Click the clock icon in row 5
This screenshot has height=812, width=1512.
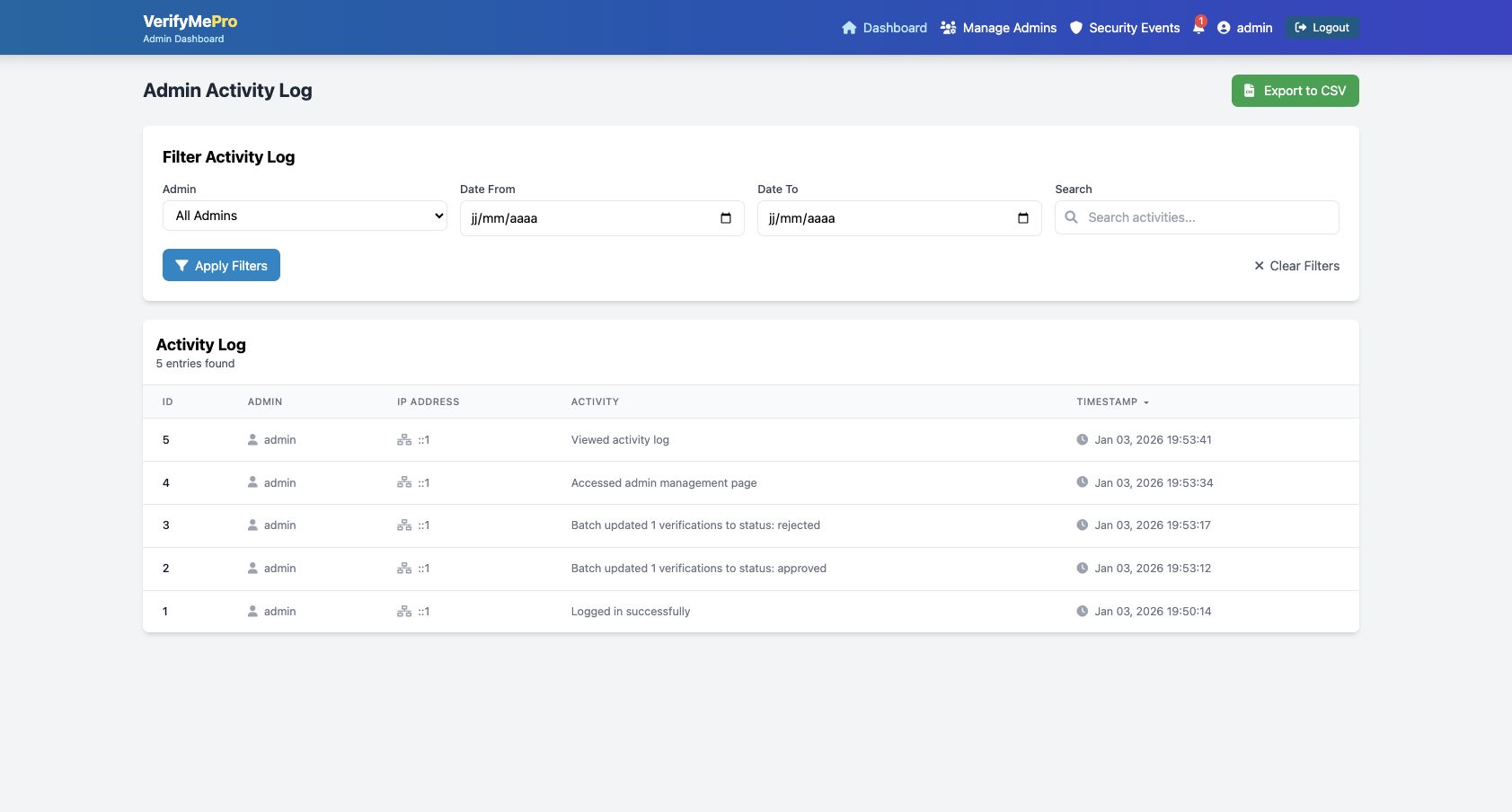(x=1082, y=440)
